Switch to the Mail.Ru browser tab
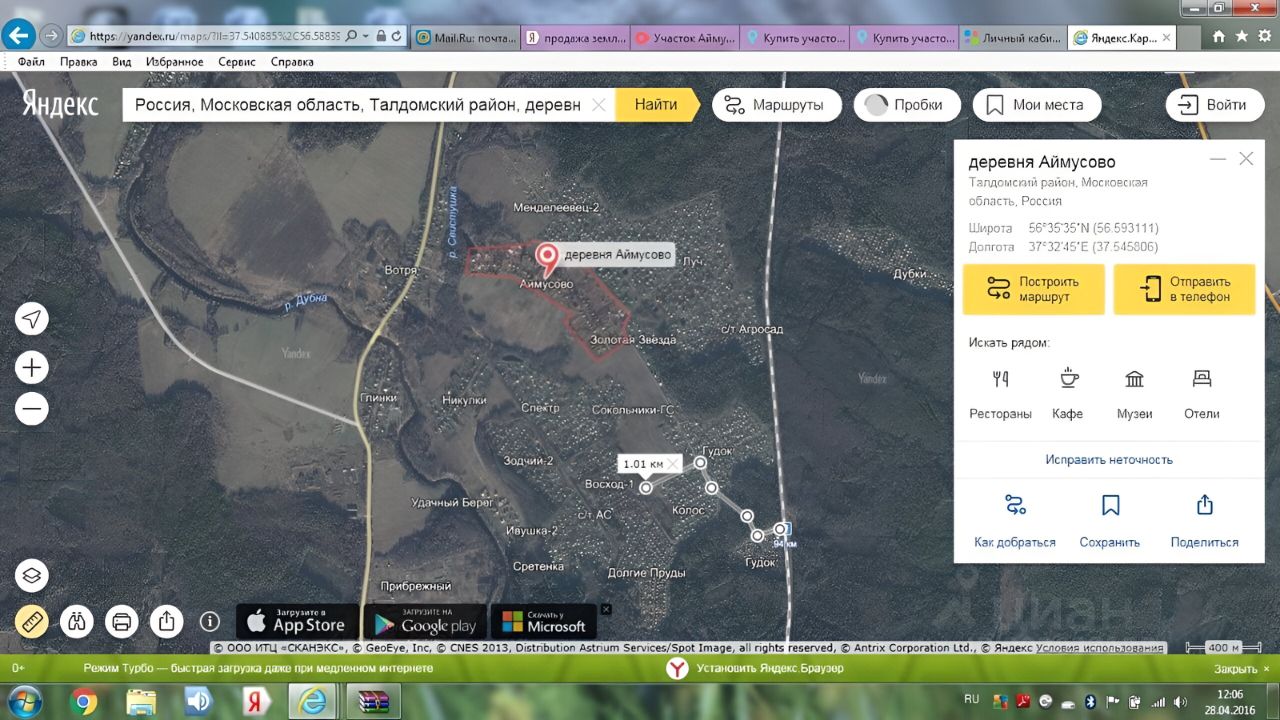The image size is (1280, 720). (464, 38)
